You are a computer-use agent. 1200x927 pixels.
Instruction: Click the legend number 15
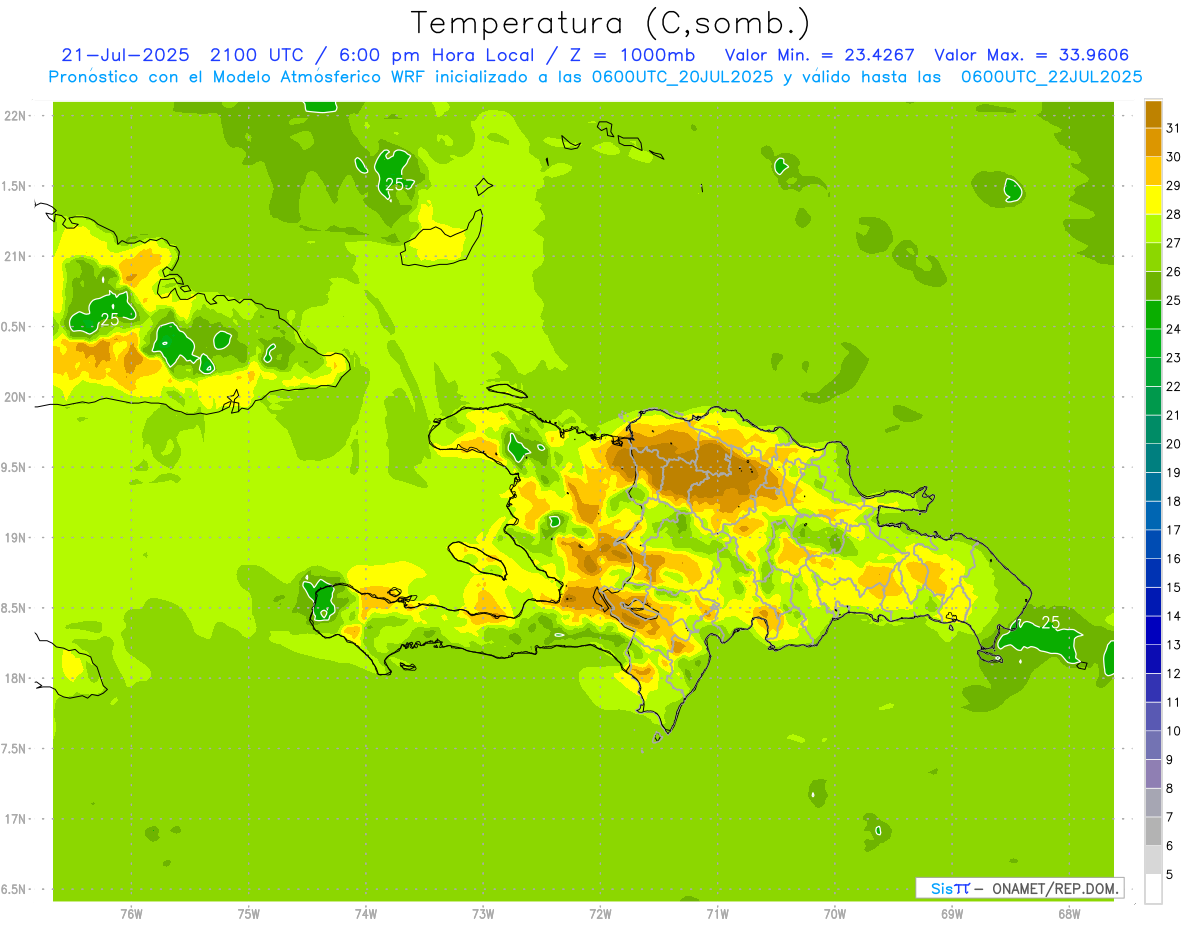(x=1173, y=587)
